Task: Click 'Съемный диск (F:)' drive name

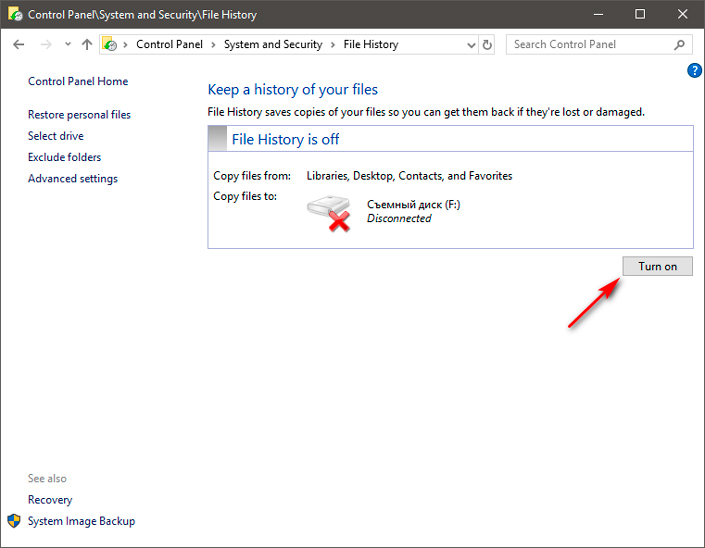Action: pyautogui.click(x=414, y=205)
